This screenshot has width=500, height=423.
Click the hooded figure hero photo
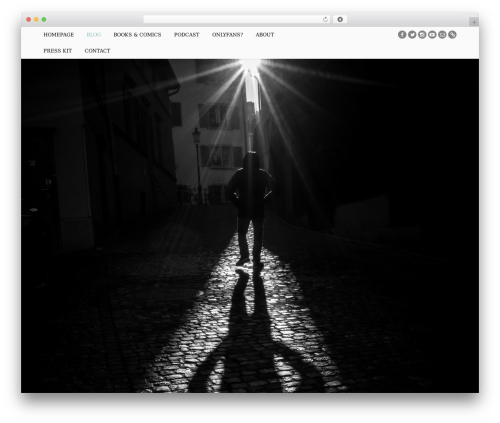(250, 226)
